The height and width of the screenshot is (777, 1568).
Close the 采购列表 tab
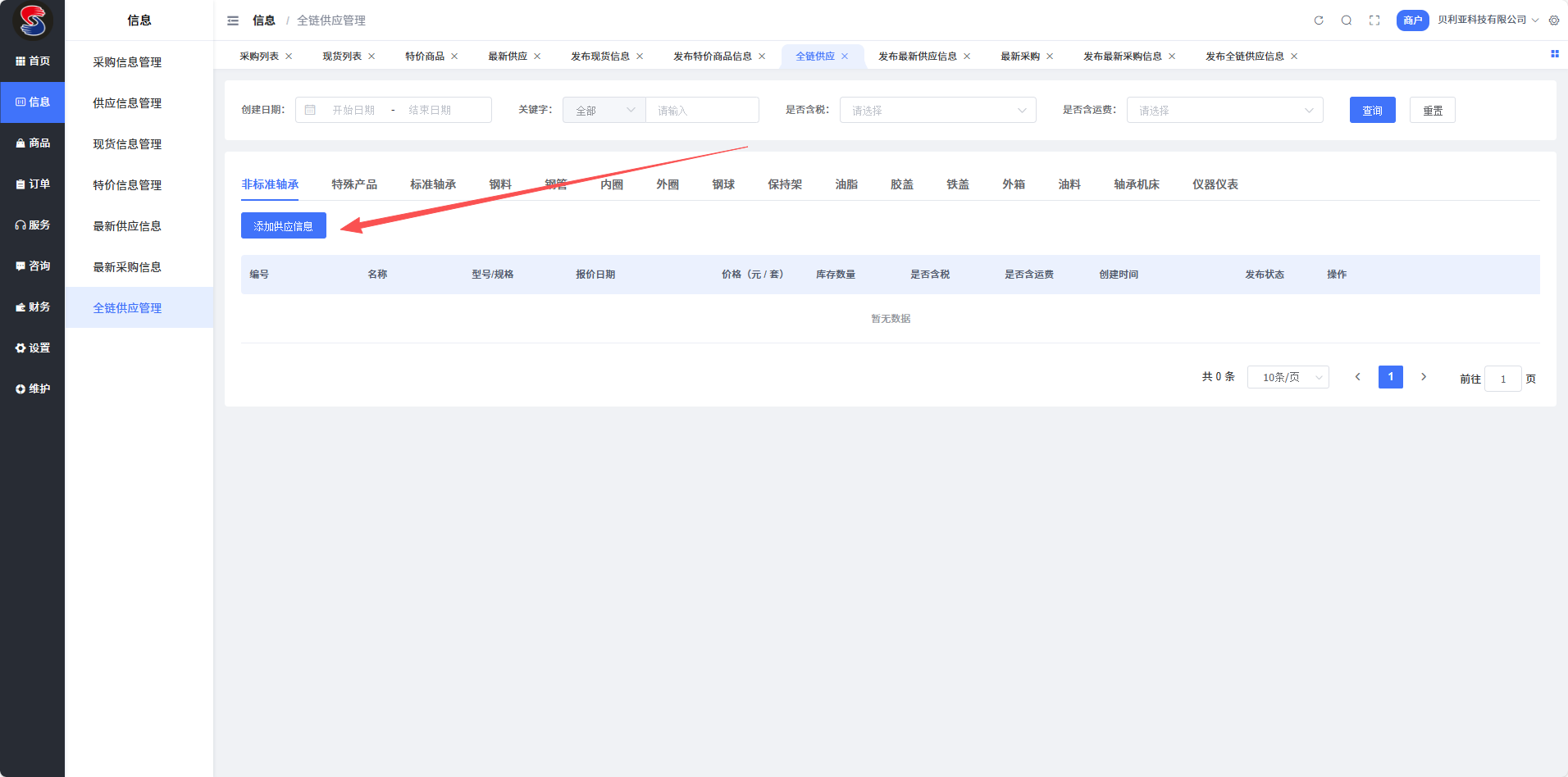289,57
